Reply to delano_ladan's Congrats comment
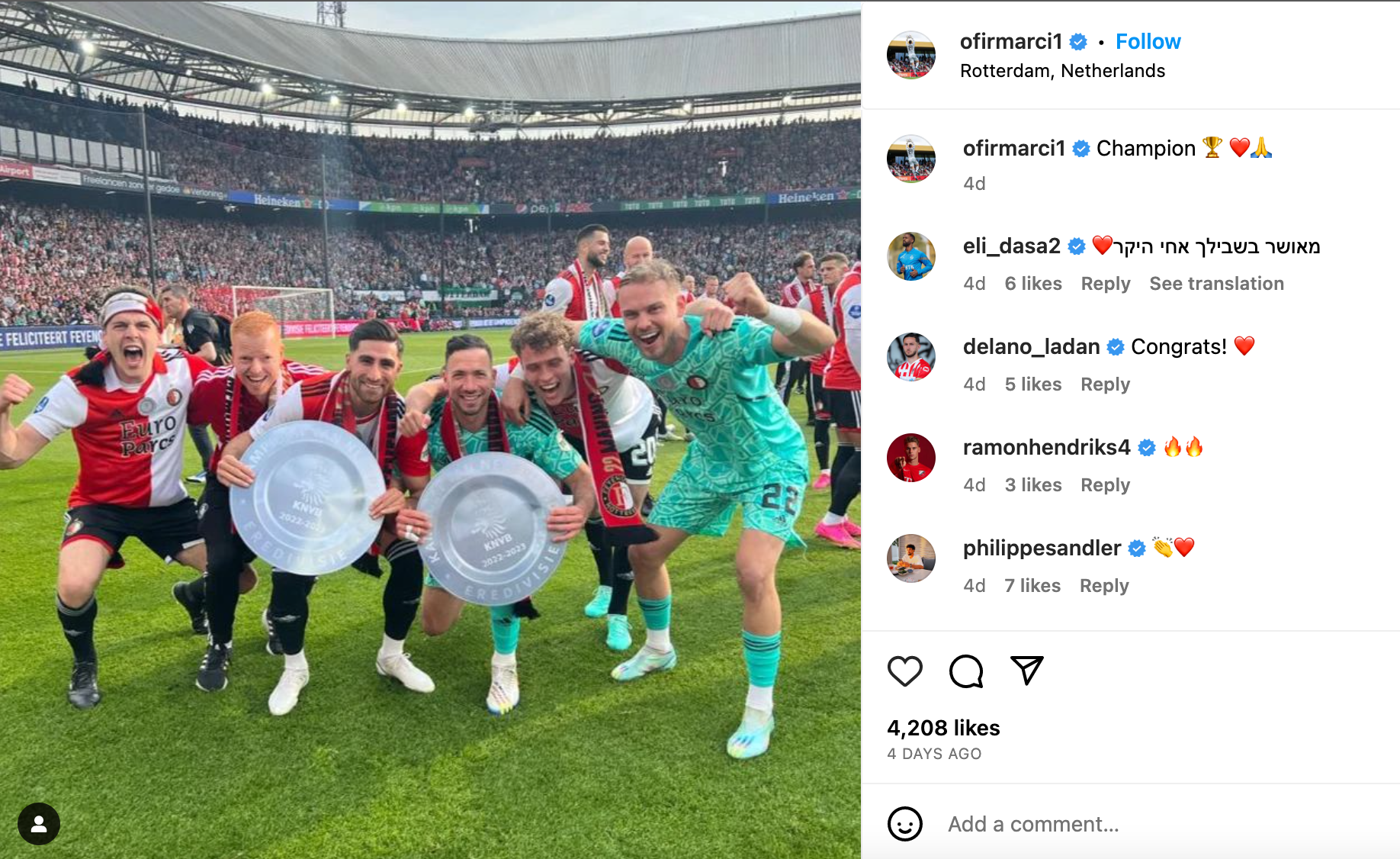This screenshot has width=1400, height=859. point(1106,384)
